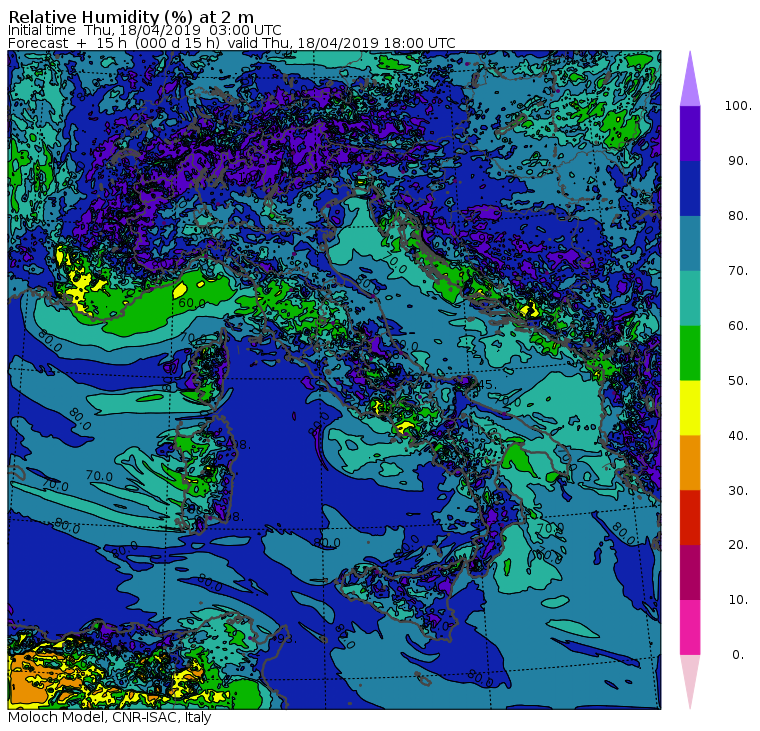The height and width of the screenshot is (731, 760).
Task: Click the '10.' colorbar label
Action: pos(738,600)
